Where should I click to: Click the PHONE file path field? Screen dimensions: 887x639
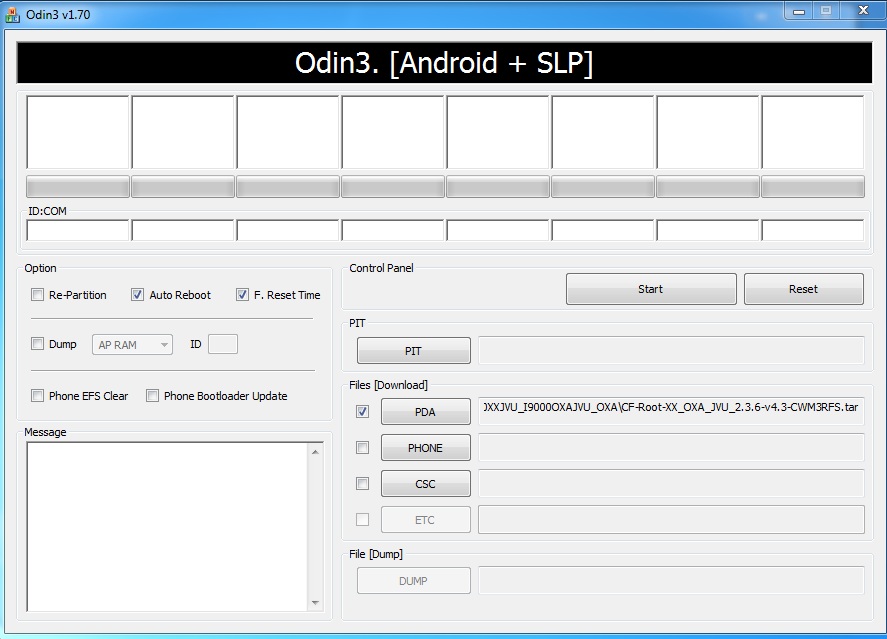(x=671, y=447)
